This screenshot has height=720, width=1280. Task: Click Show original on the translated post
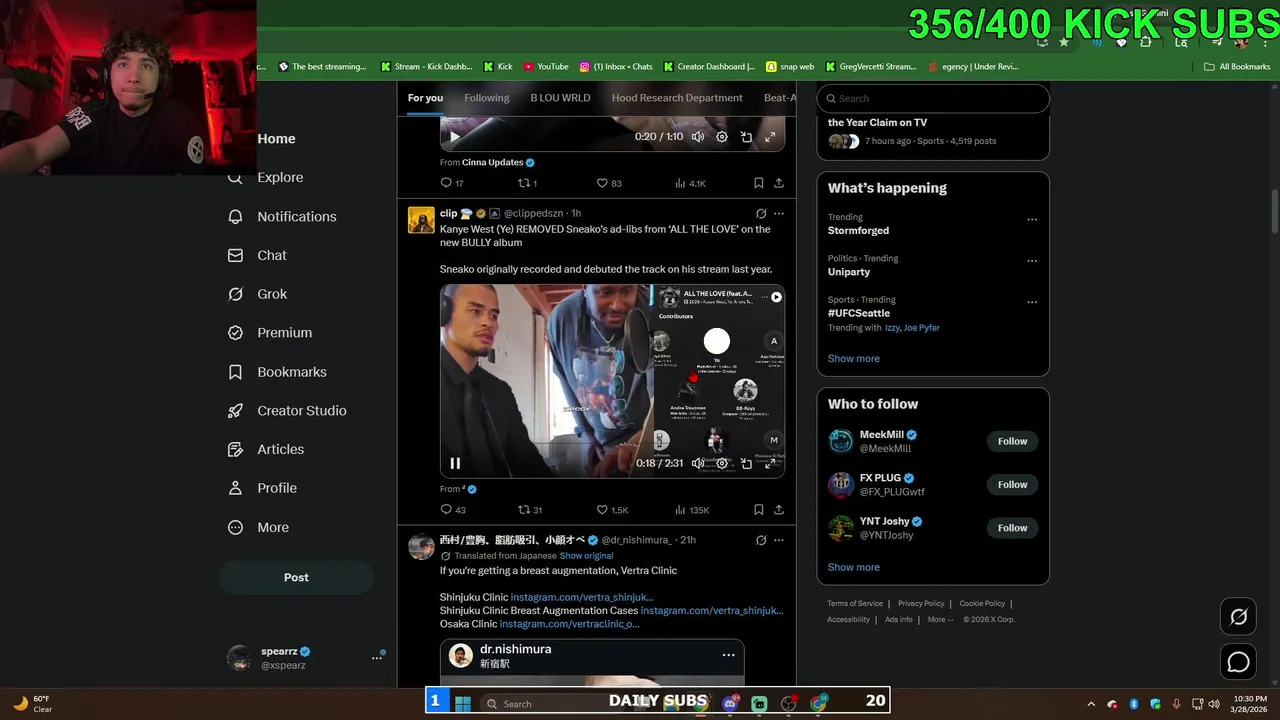point(586,556)
